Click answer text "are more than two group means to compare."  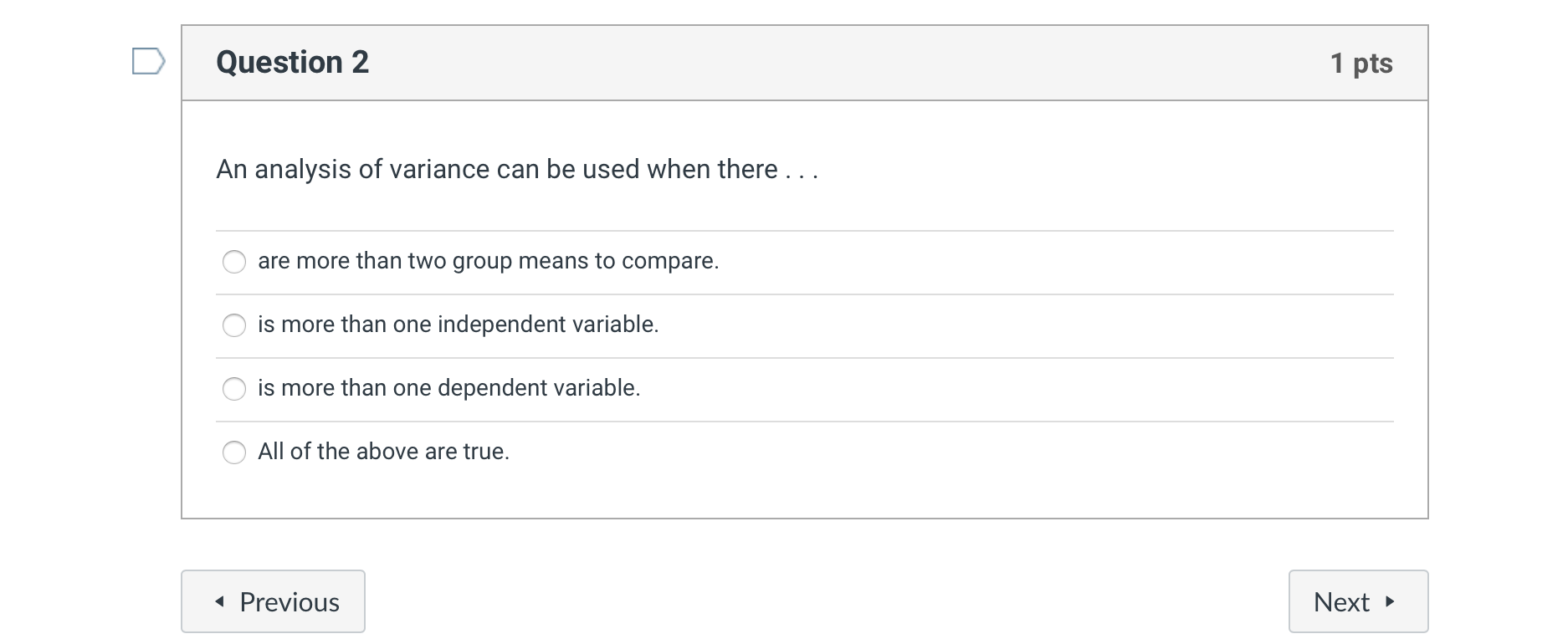pyautogui.click(x=488, y=261)
